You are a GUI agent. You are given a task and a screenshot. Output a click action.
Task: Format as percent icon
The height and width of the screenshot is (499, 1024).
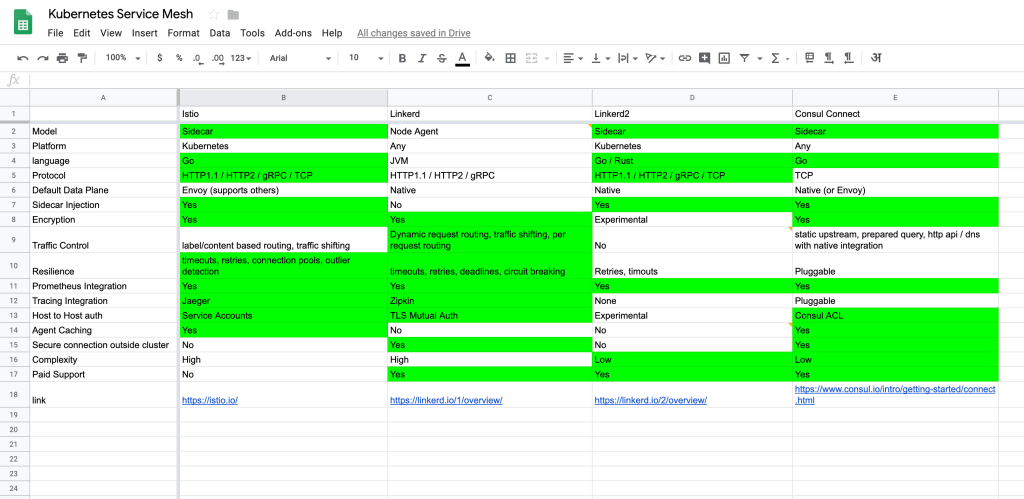coord(179,58)
